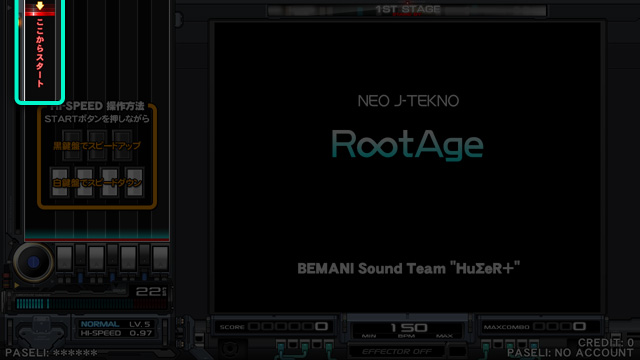Screen dimensions: 640x360
Task: Click the STARTボタンを押しながら instruction
Action: [x=97, y=119]
